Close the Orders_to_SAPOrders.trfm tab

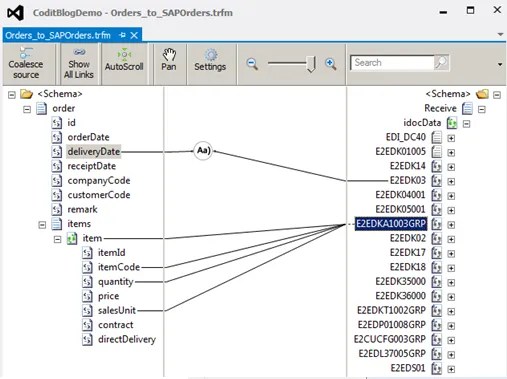click(134, 35)
